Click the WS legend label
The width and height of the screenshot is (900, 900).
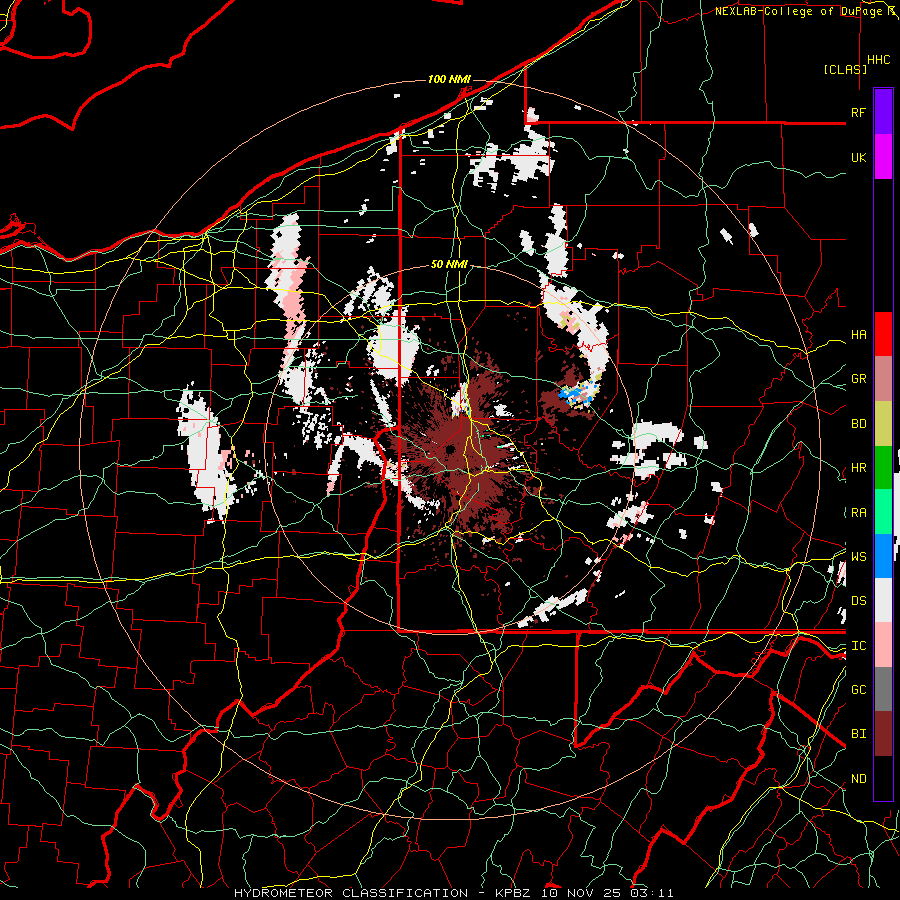pos(858,557)
